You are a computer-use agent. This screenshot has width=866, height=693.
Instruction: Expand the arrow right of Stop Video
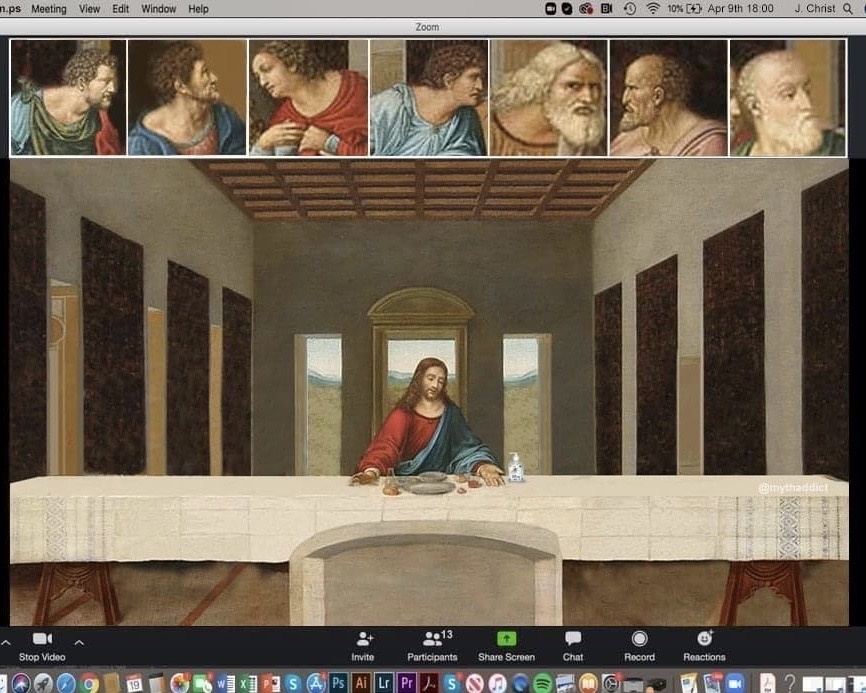click(79, 641)
